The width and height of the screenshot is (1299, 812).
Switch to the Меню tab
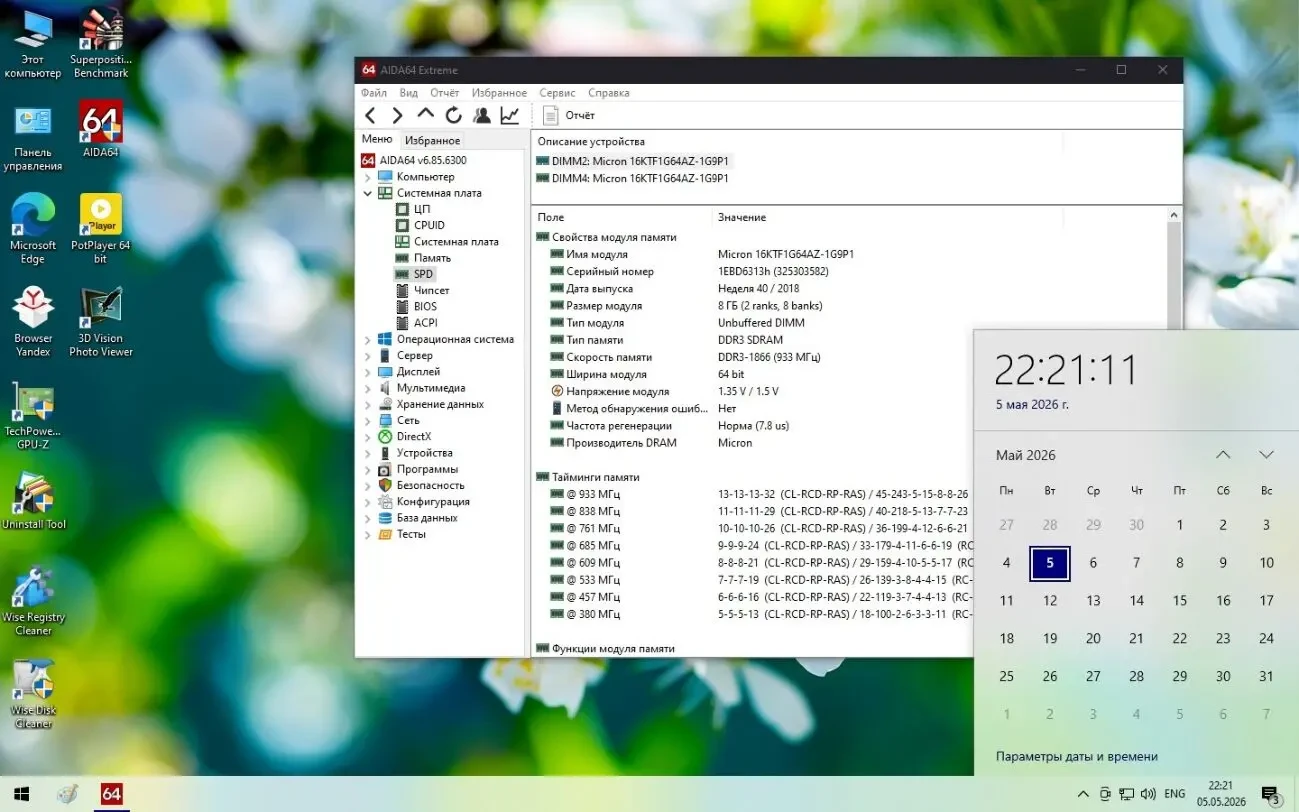377,140
